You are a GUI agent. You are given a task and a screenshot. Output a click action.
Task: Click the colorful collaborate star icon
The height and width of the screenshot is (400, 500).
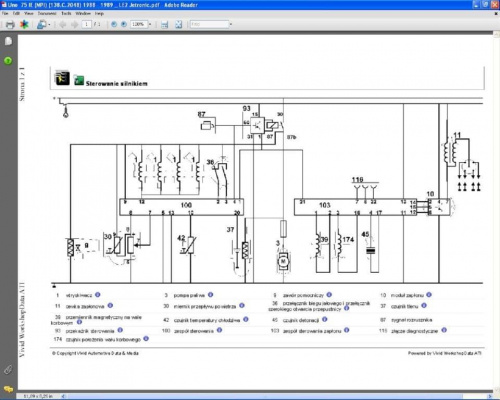(24, 24)
